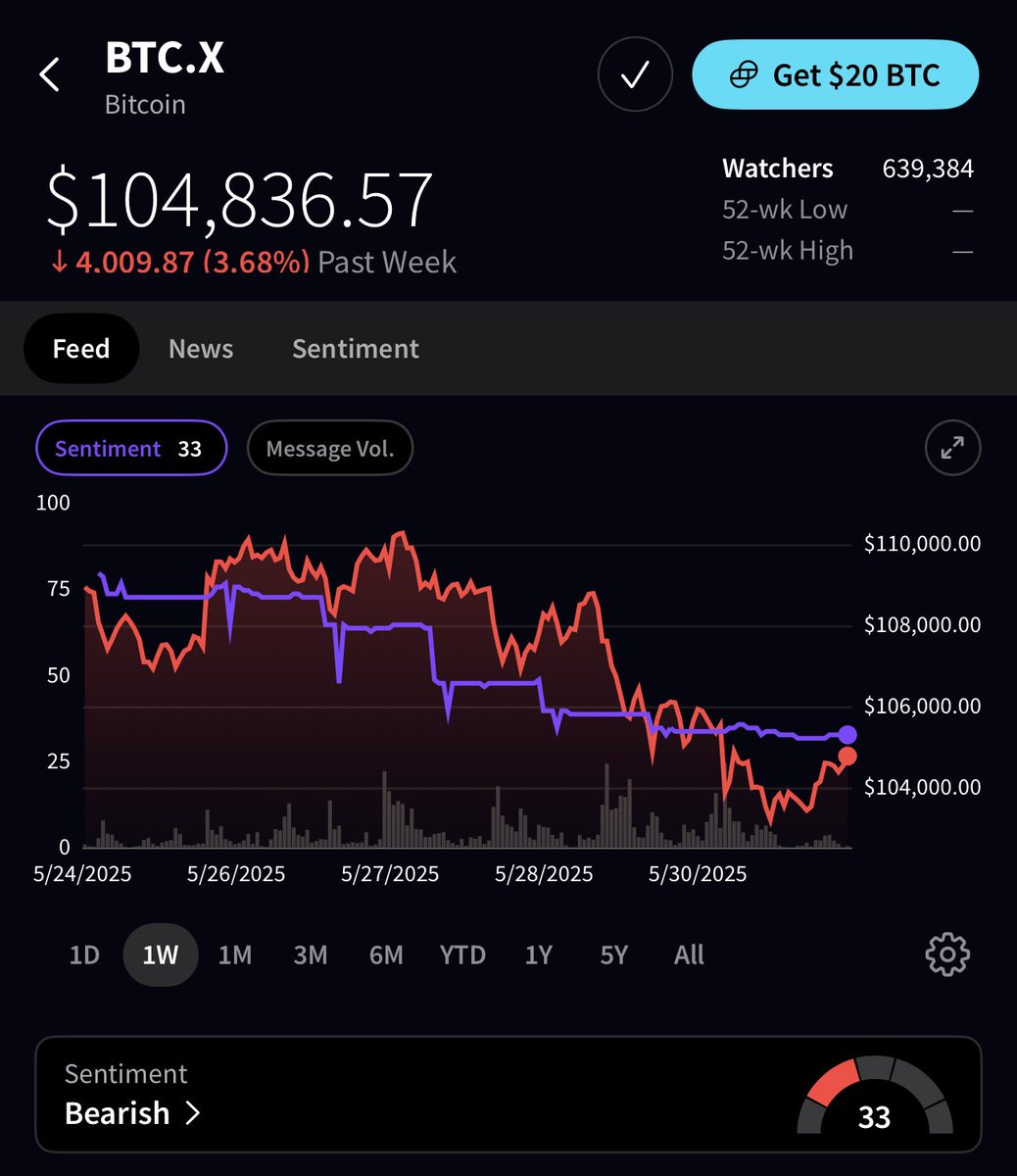Screen dimensions: 1017x1176
Task: Expand the Bearish sentiment chevron
Action: pos(193,1113)
